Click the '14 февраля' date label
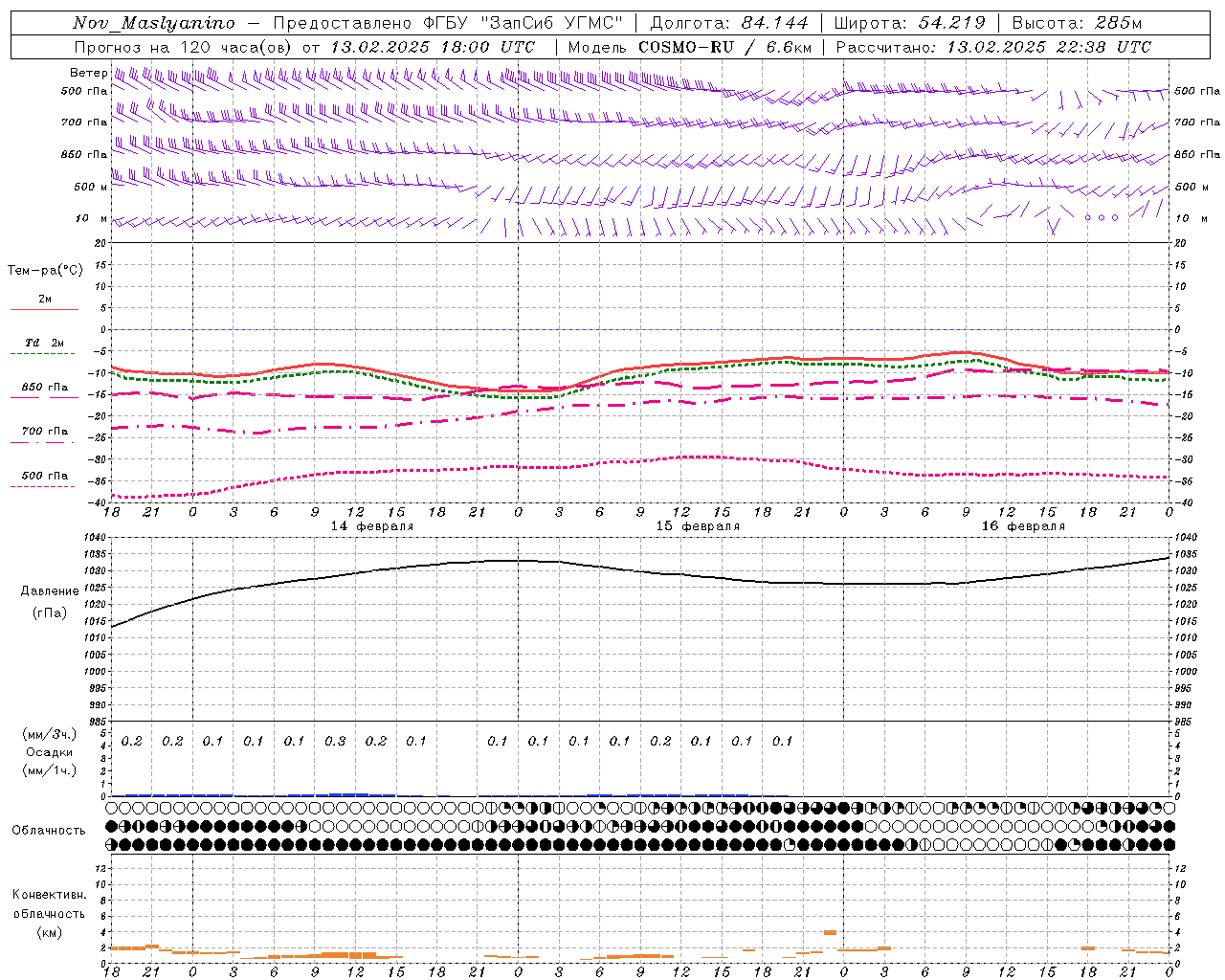Viewport: 1225px width, 980px height. point(372,526)
